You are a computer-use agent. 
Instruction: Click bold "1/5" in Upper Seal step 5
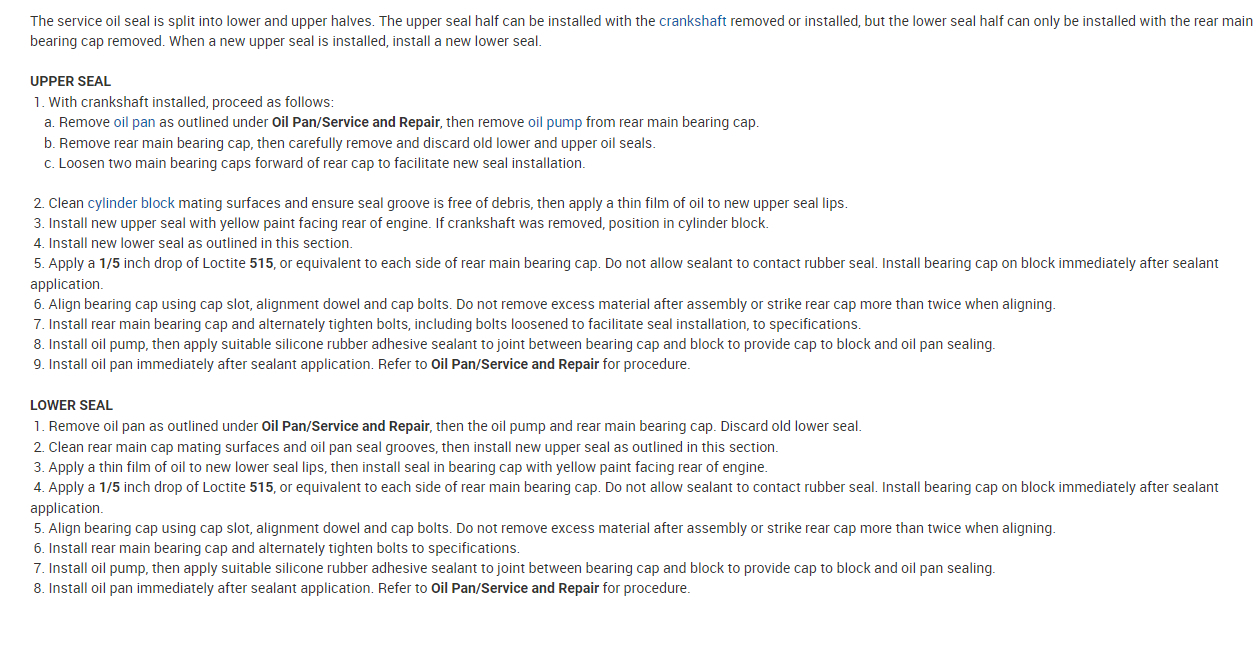109,263
